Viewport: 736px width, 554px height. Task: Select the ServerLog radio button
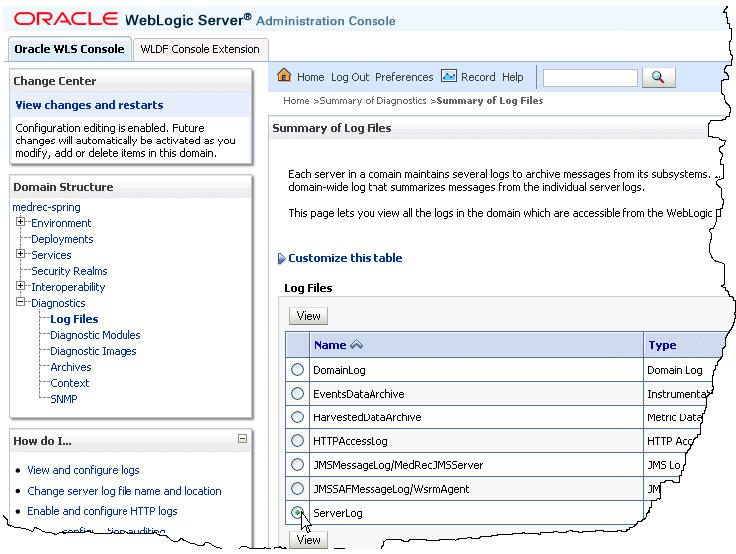(297, 512)
